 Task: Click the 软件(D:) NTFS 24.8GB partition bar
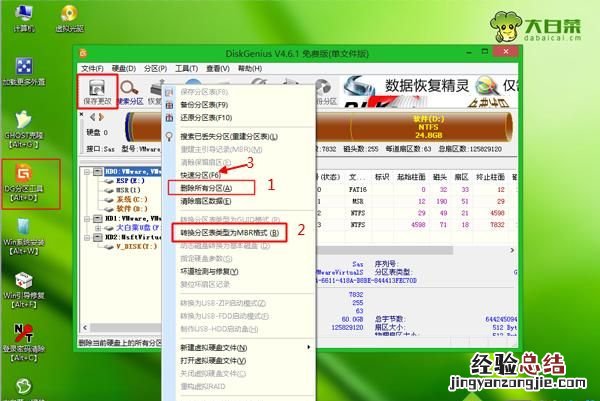pos(428,127)
